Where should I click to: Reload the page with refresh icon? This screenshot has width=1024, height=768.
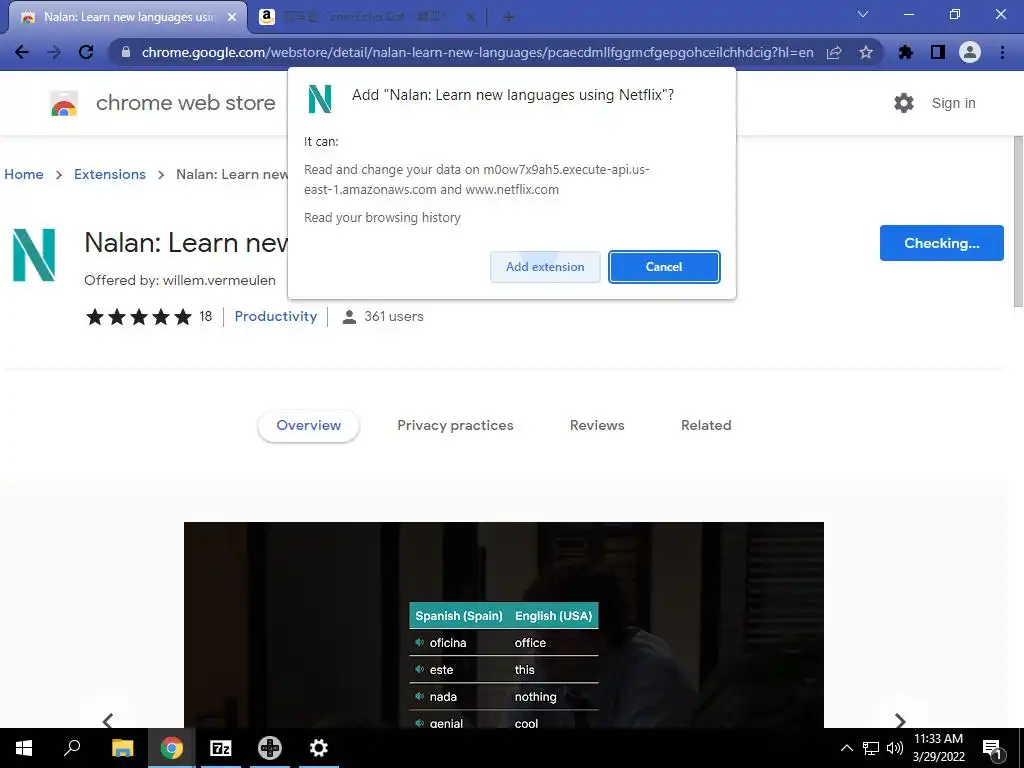(86, 52)
